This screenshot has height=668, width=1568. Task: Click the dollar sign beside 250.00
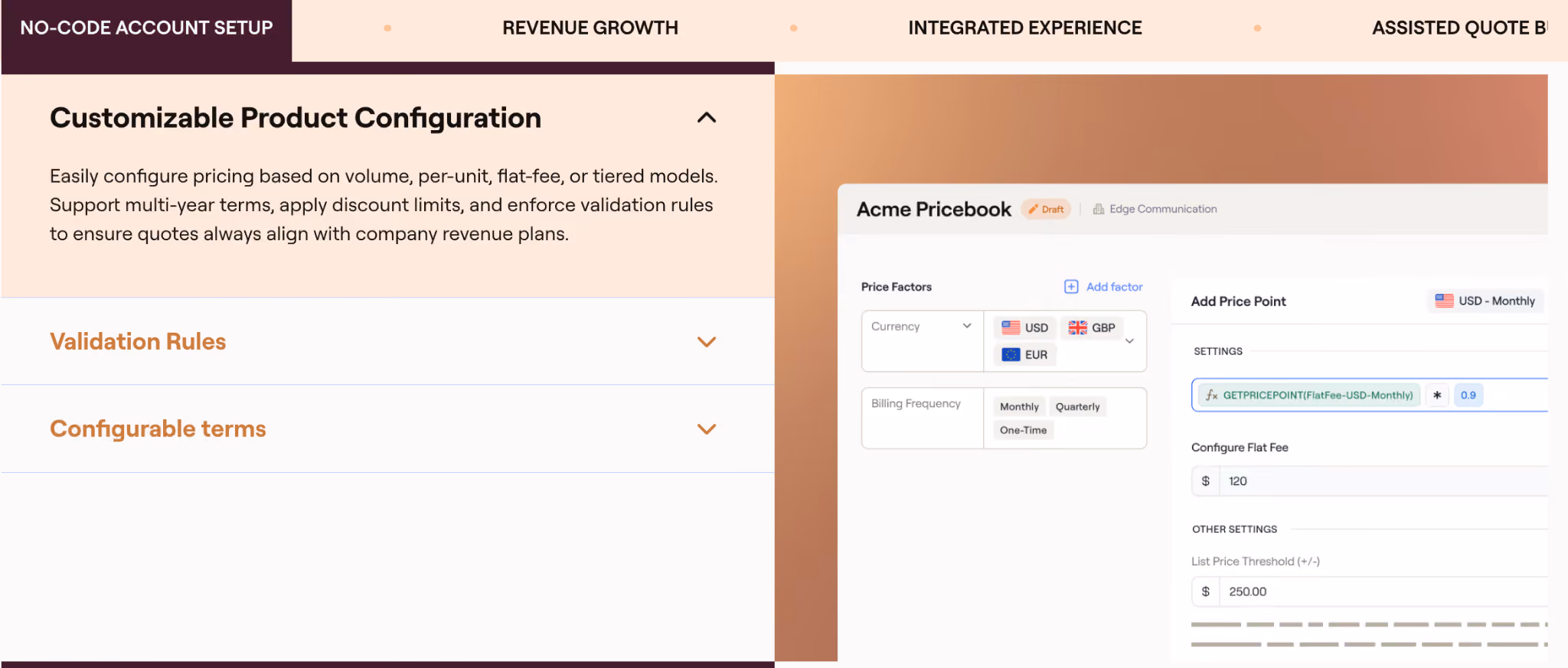[1206, 591]
